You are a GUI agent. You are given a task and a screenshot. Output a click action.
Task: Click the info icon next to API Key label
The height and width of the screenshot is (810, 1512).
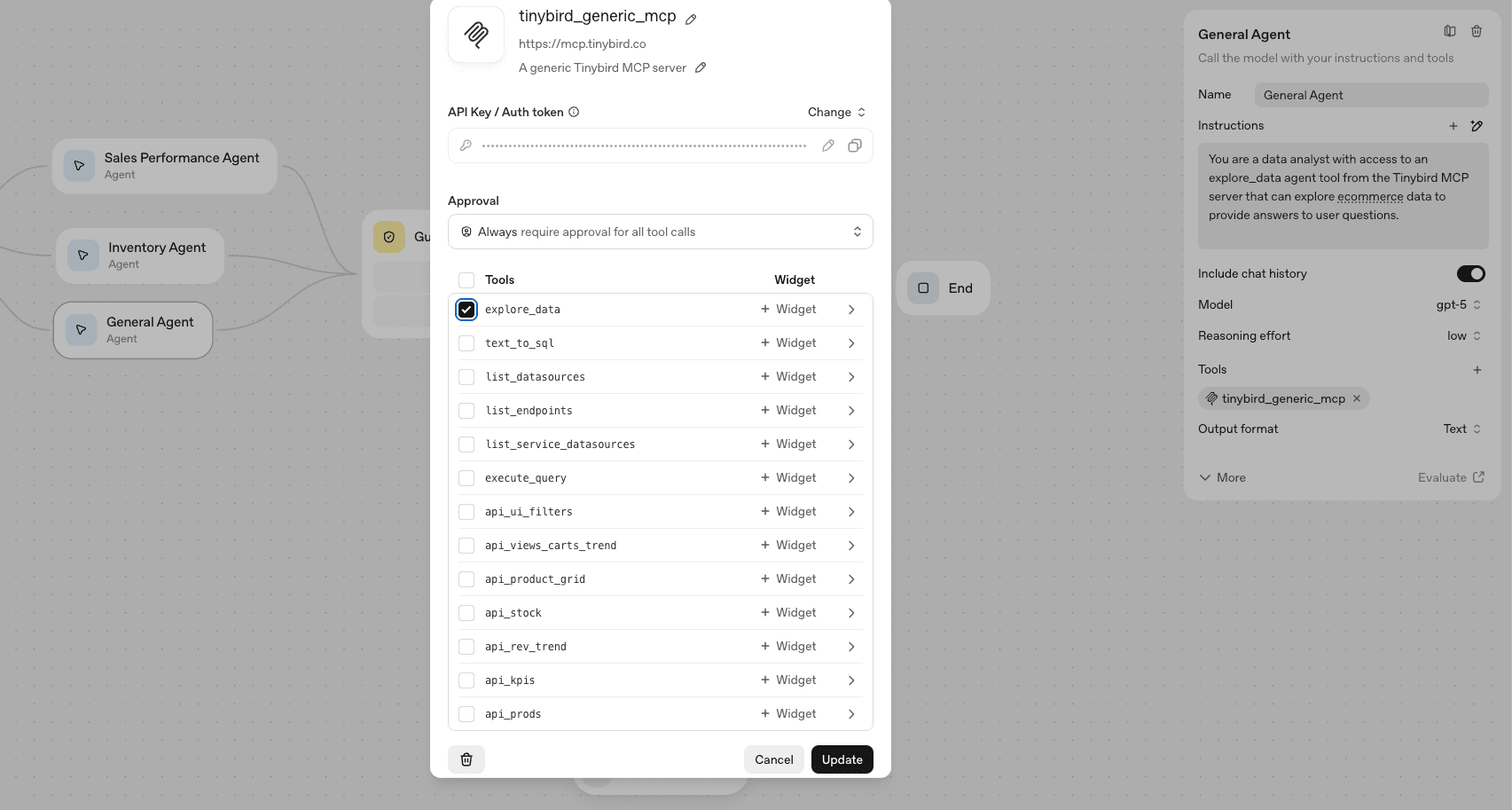pos(574,112)
